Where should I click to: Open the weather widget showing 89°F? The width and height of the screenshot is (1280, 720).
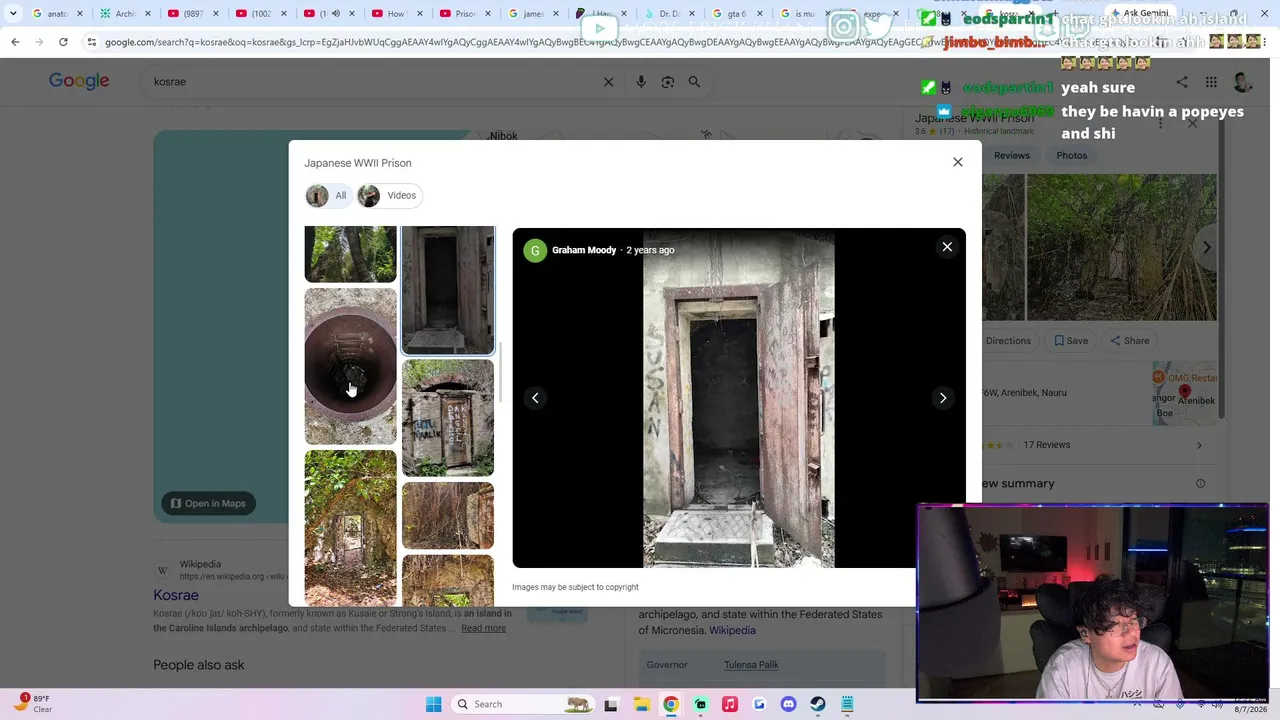[33, 703]
